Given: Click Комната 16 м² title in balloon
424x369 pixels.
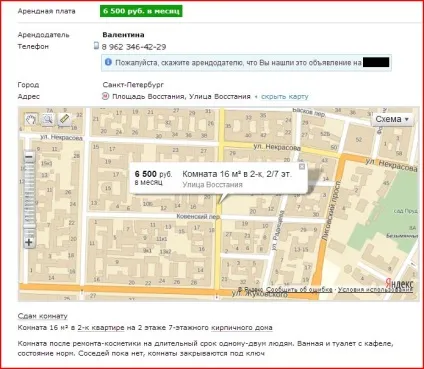Looking at the screenshot, I should pyautogui.click(x=237, y=174).
